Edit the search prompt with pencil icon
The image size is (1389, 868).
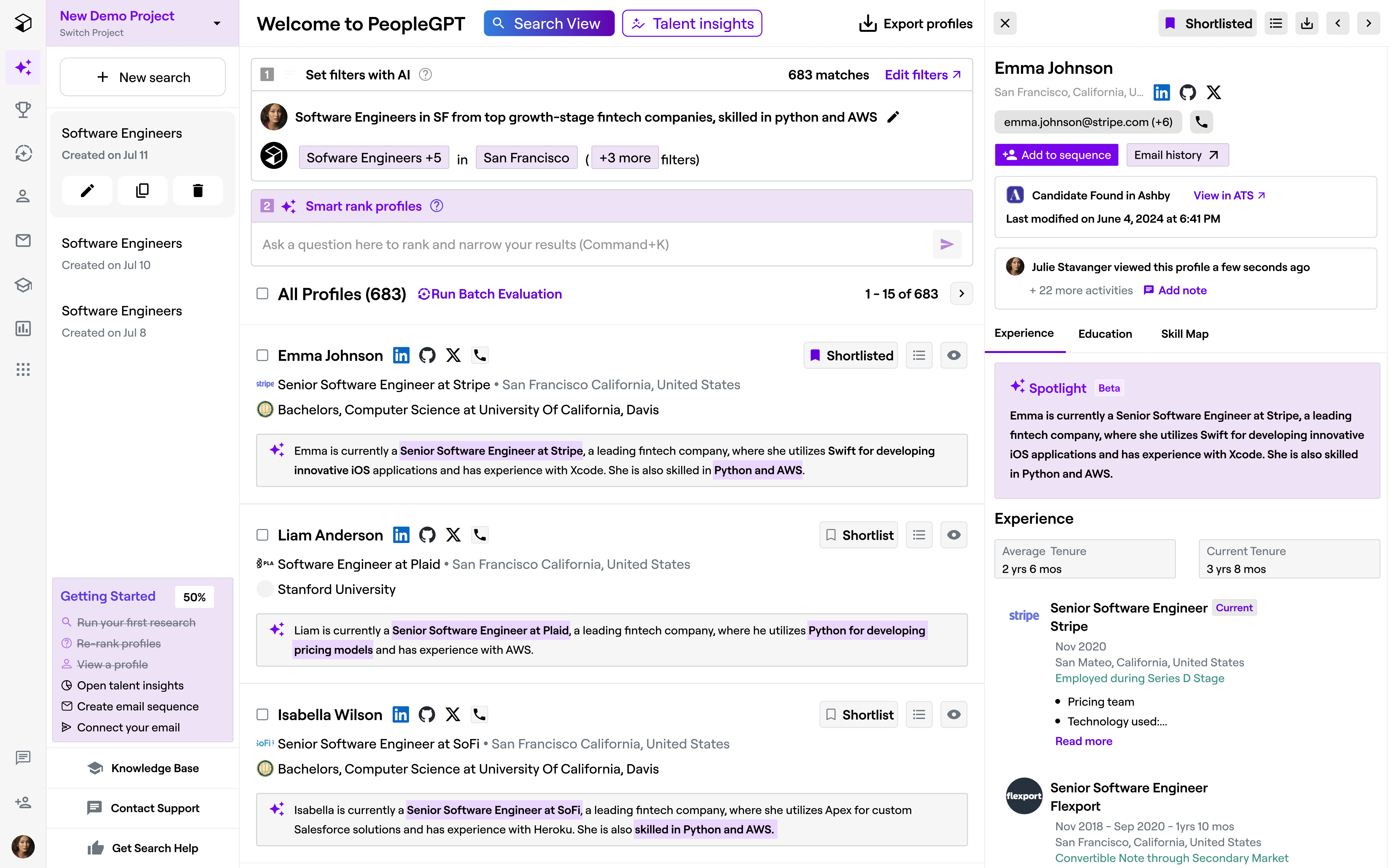pyautogui.click(x=893, y=117)
